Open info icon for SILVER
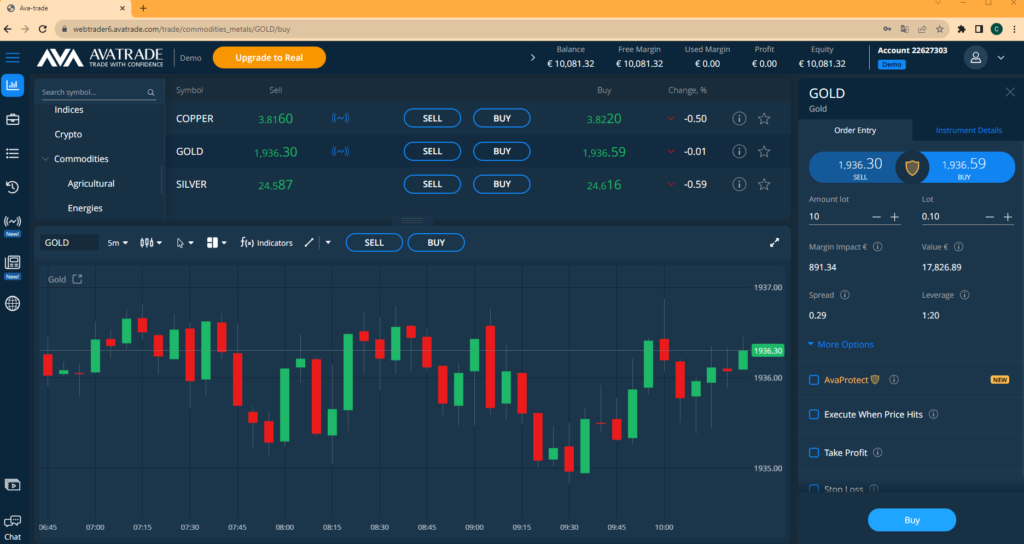 tap(739, 184)
